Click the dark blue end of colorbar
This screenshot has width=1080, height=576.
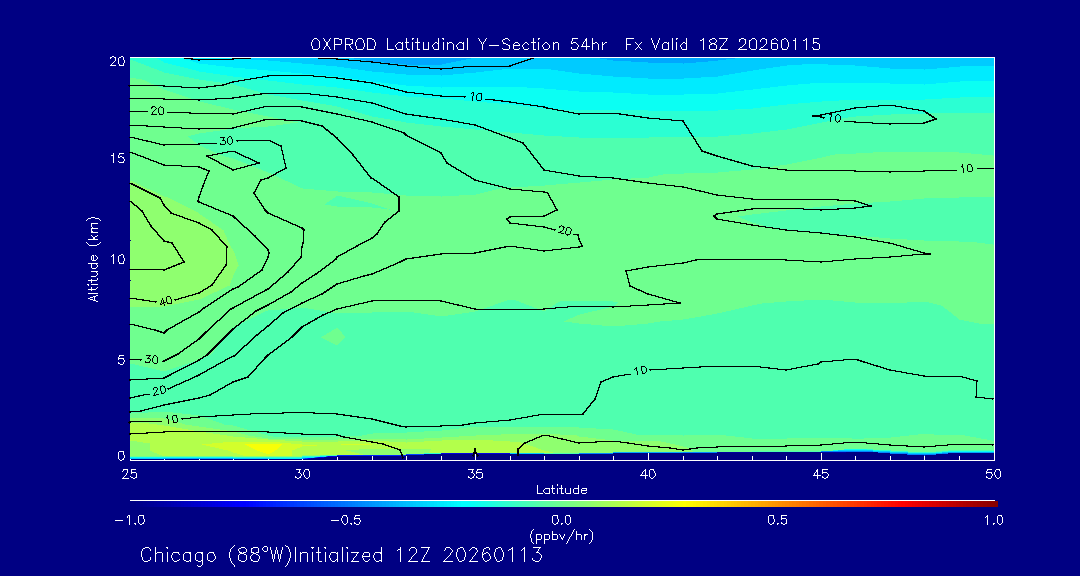[134, 502]
